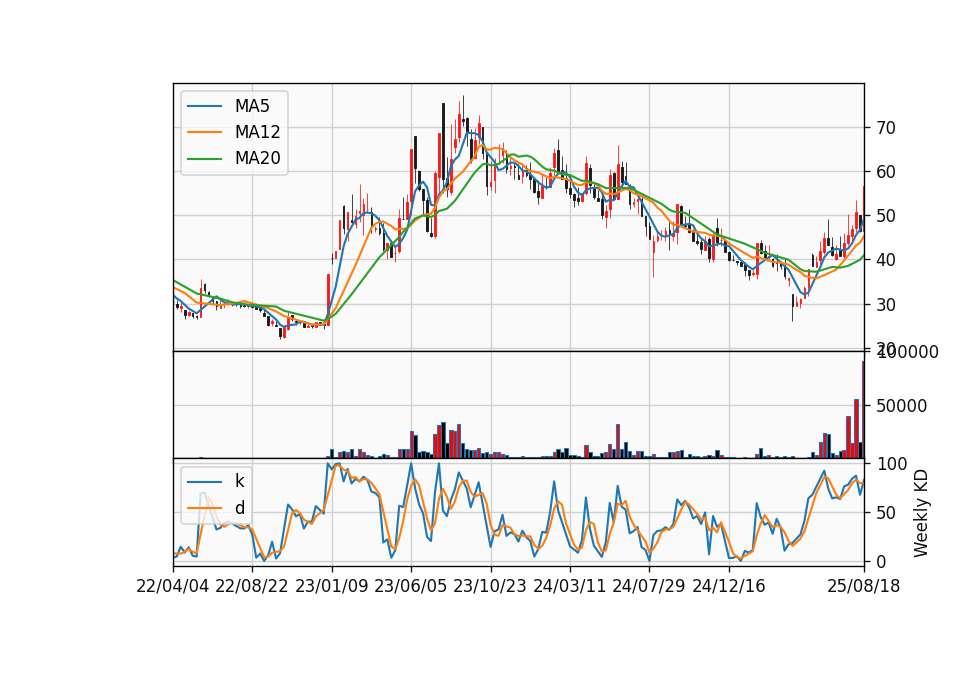The height and width of the screenshot is (690, 960).
Task: Click the d legend label
Action: pos(240,508)
